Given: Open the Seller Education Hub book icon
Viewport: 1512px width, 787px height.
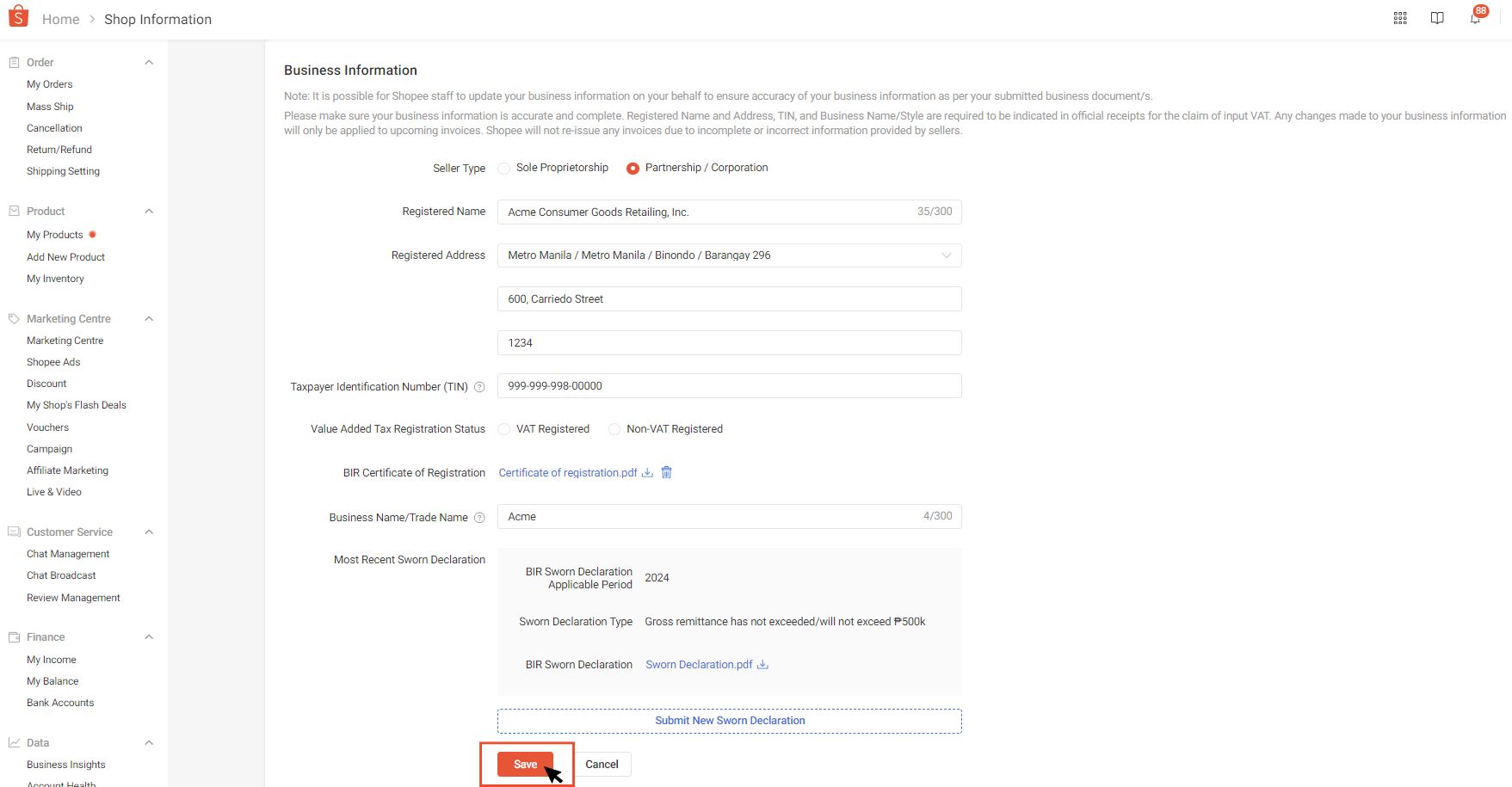Looking at the screenshot, I should pyautogui.click(x=1437, y=17).
